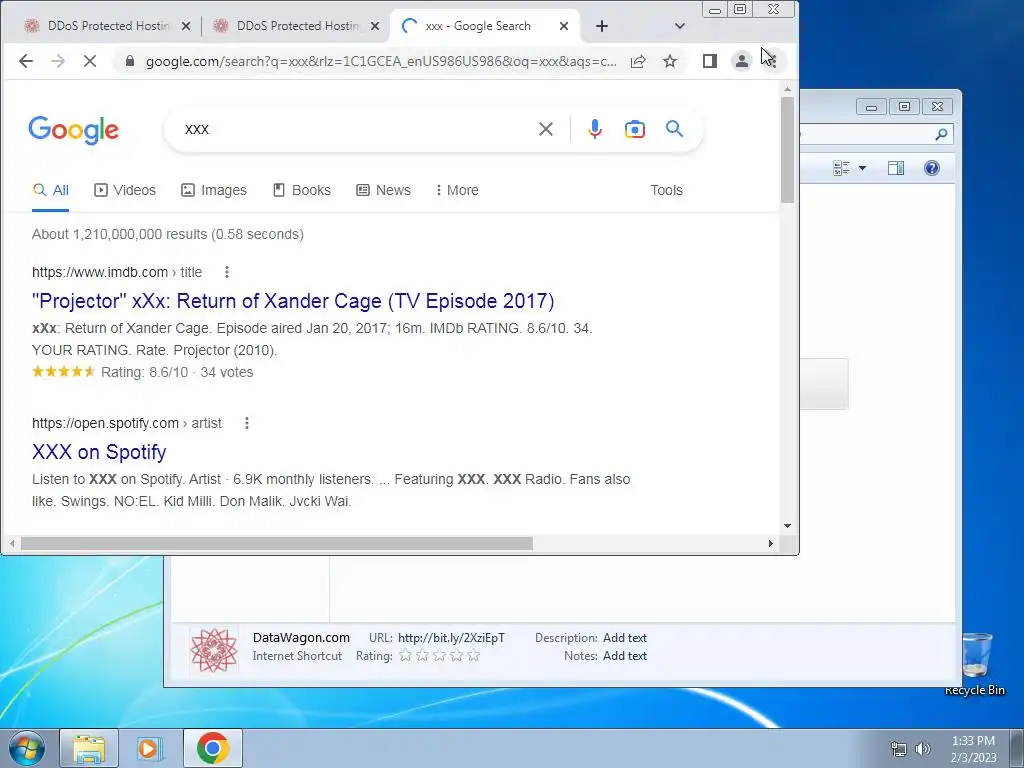Bookmark this page with the star icon
The height and width of the screenshot is (768, 1024).
pos(669,61)
